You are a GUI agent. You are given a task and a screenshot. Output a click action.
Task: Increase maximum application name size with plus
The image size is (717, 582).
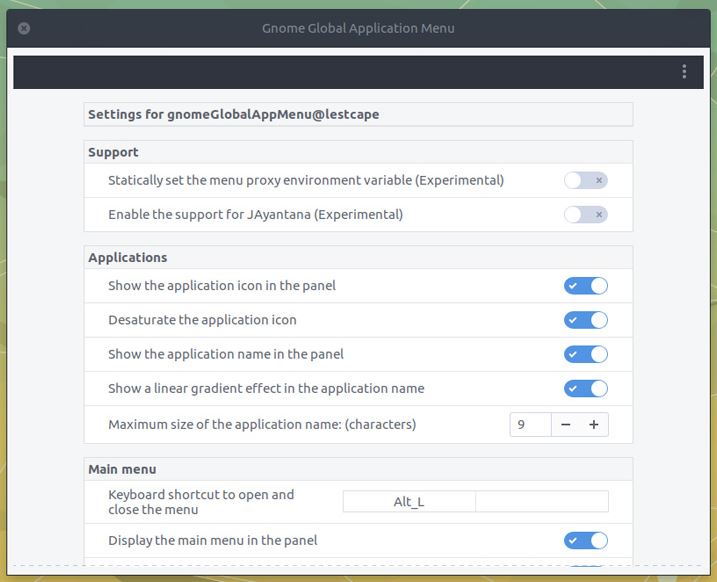594,425
